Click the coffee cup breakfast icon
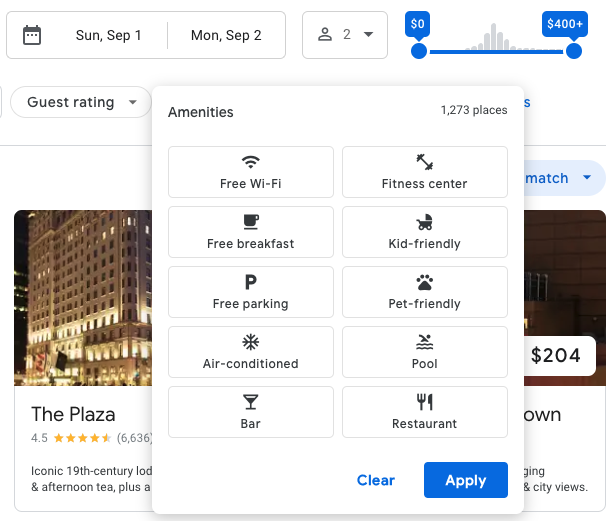This screenshot has height=521, width=614. 251,222
